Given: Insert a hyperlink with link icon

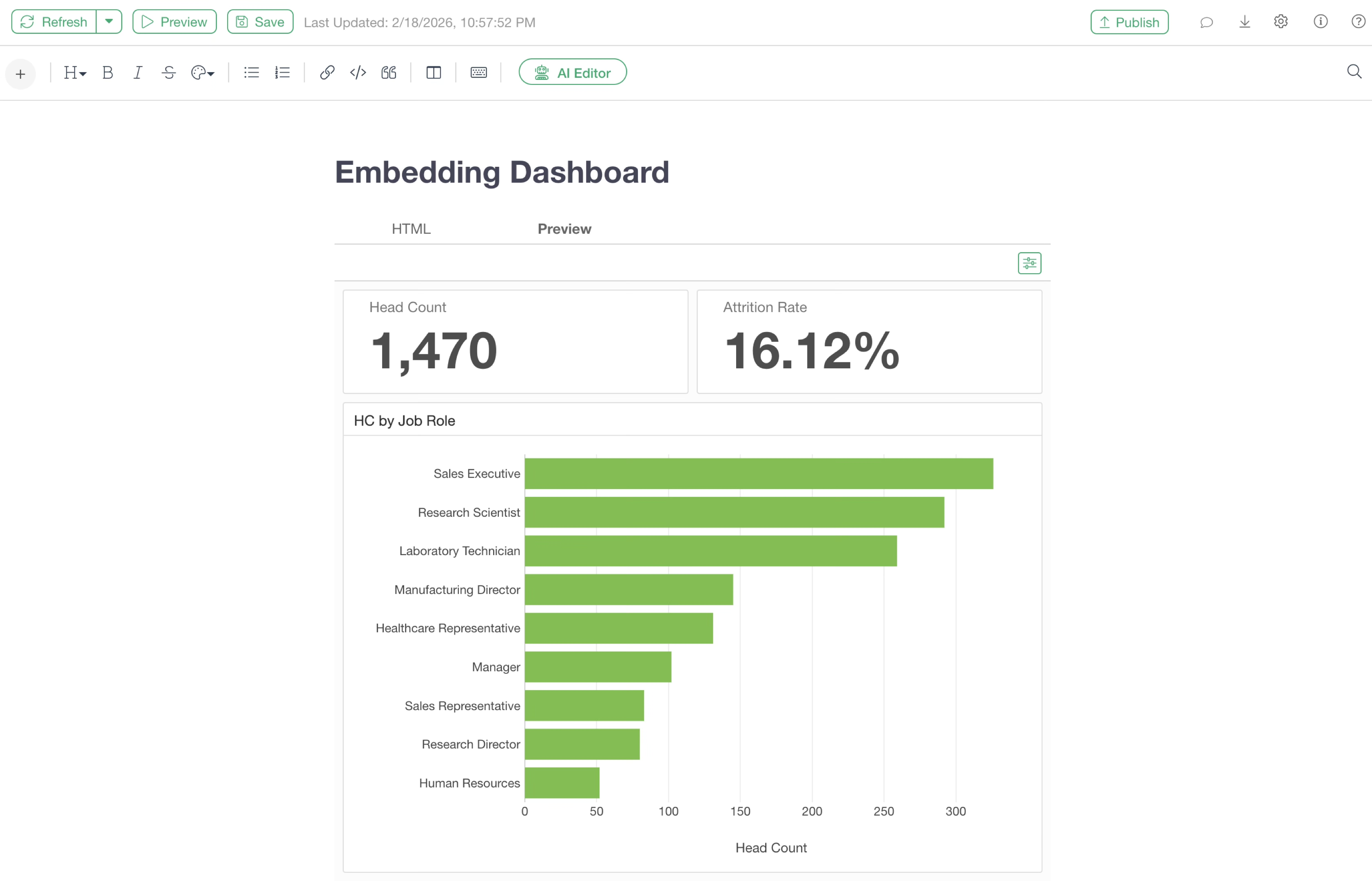Looking at the screenshot, I should (327, 73).
